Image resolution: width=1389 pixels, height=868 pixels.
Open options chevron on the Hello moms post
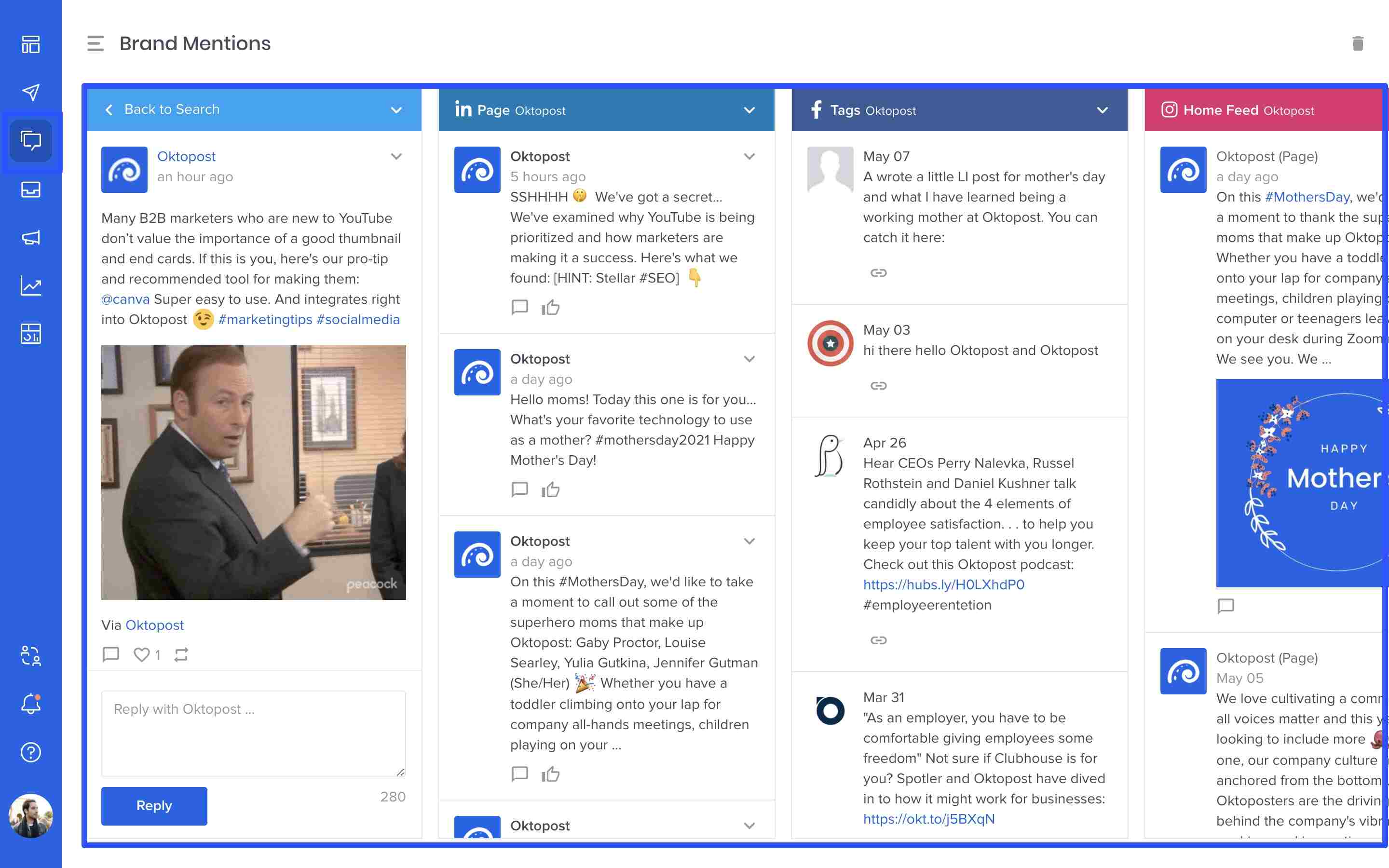749,359
